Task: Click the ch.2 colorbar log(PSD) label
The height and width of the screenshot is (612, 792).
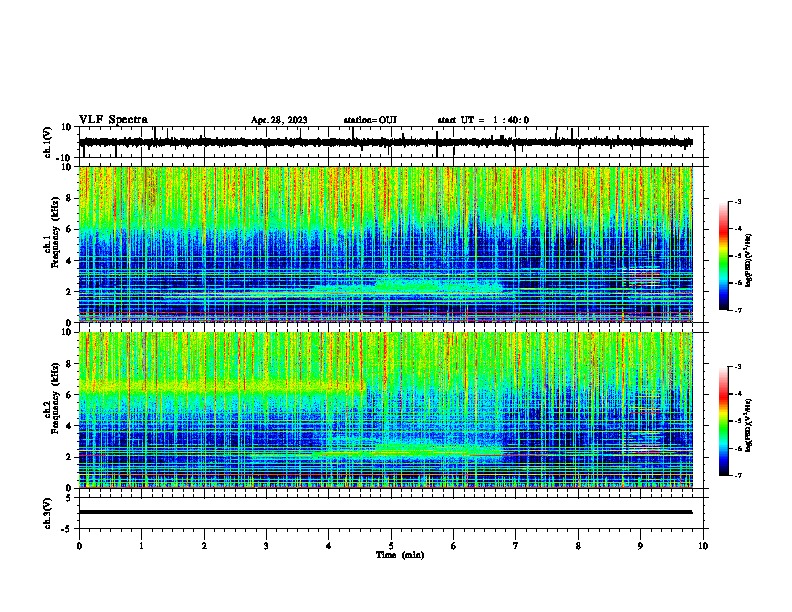Action: [748, 425]
